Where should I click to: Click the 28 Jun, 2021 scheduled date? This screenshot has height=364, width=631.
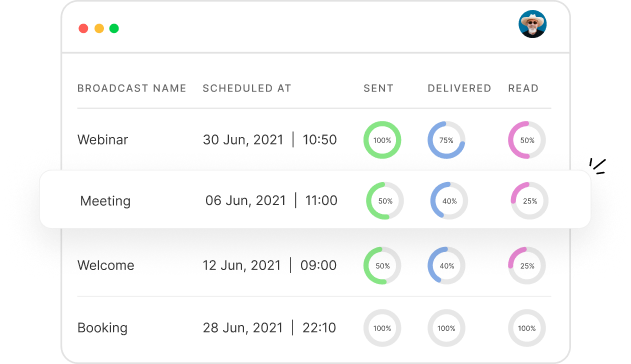click(243, 328)
